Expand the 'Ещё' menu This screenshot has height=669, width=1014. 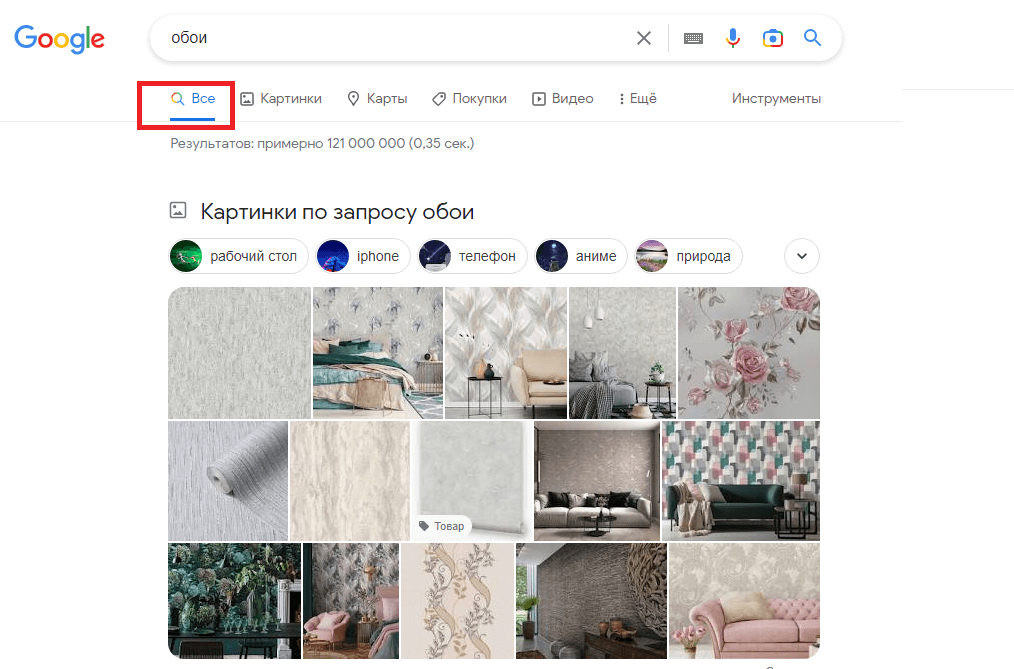pos(638,99)
